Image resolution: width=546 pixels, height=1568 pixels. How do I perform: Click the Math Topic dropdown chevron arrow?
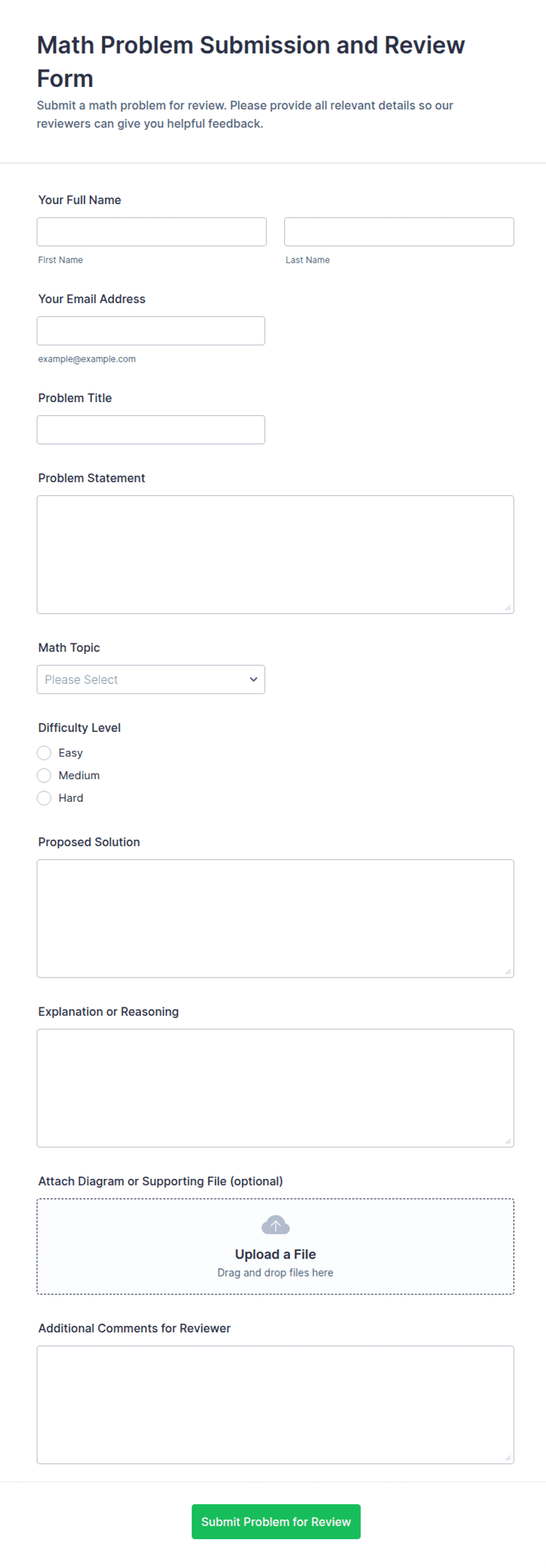[253, 679]
